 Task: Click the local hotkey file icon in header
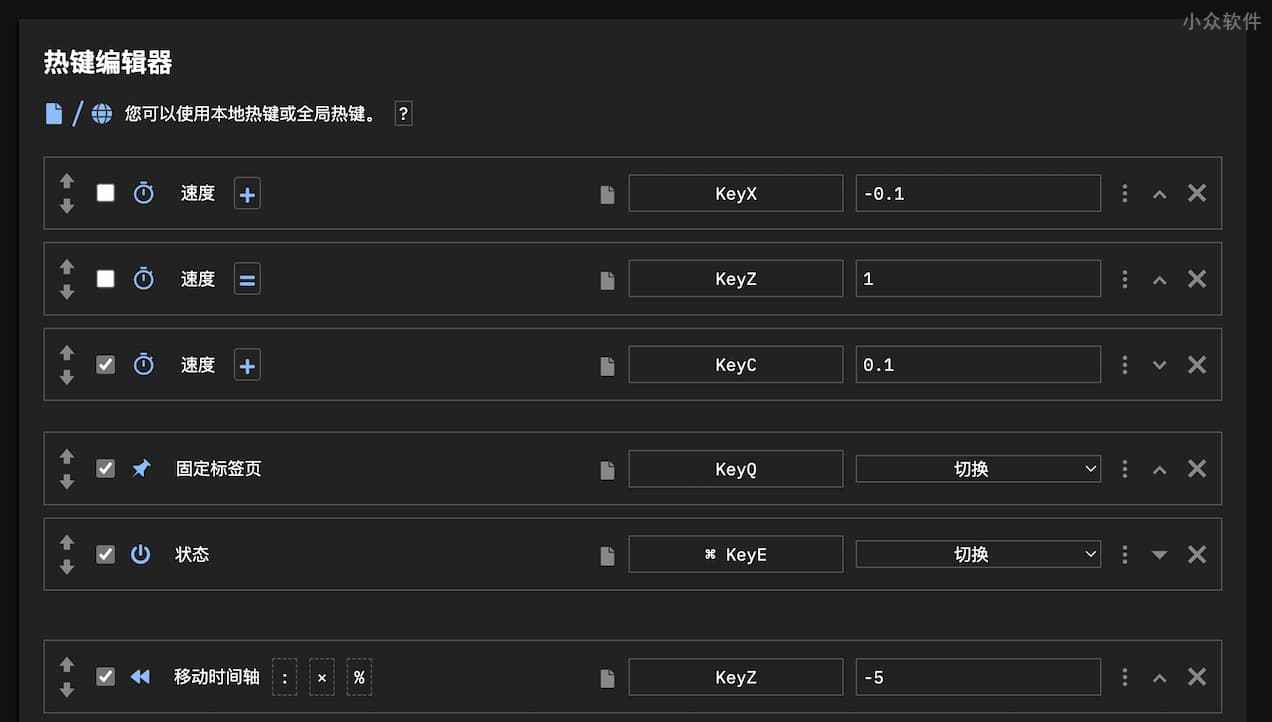coord(54,114)
